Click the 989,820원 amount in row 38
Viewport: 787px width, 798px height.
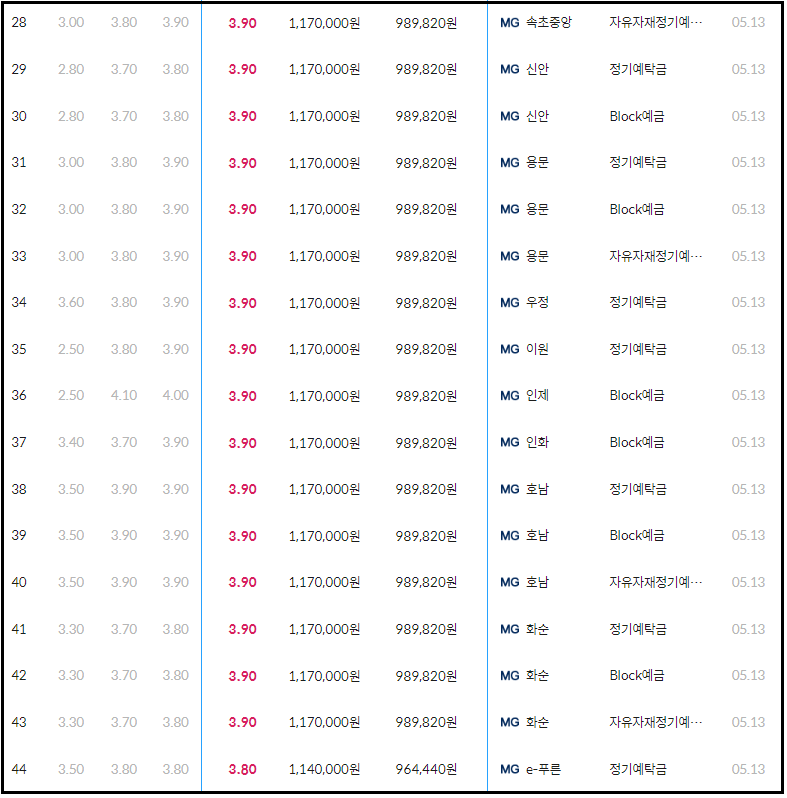point(426,490)
